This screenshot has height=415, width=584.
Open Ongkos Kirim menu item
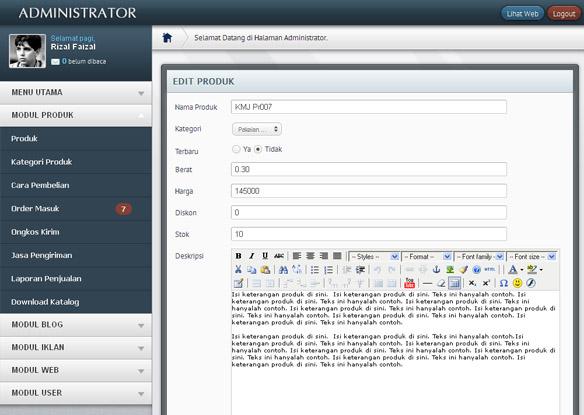coord(76,232)
